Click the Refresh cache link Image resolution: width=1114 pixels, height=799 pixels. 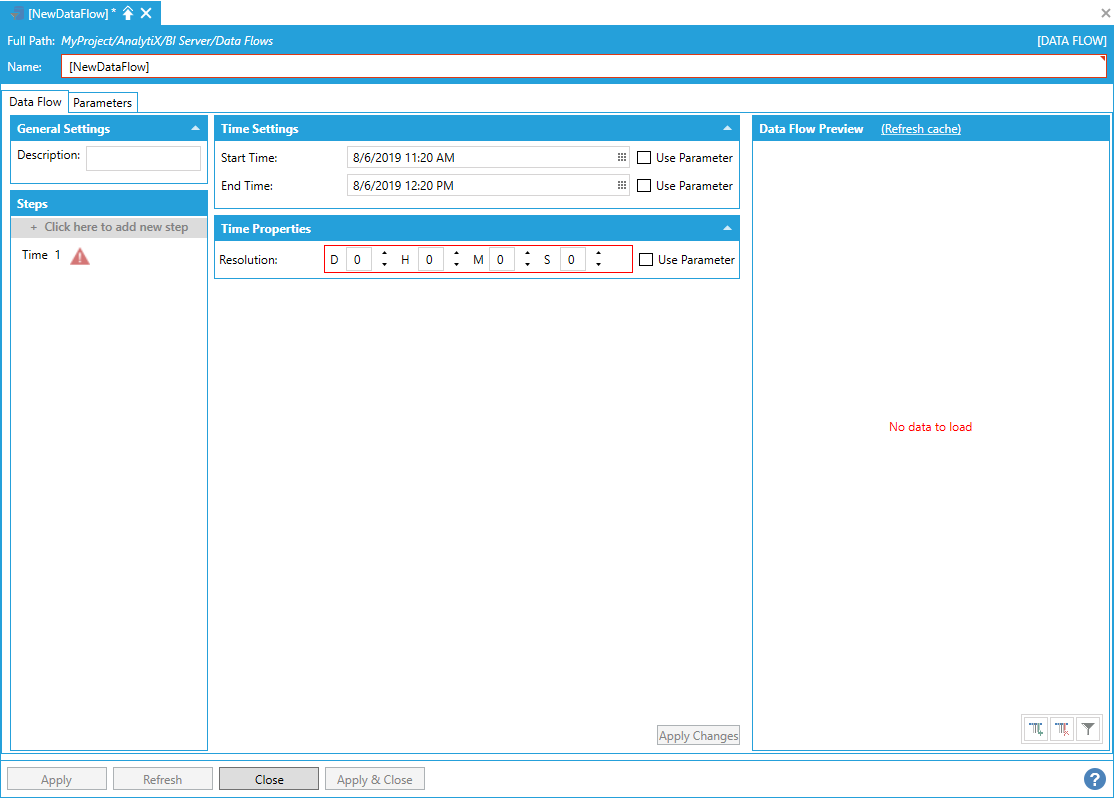(920, 129)
